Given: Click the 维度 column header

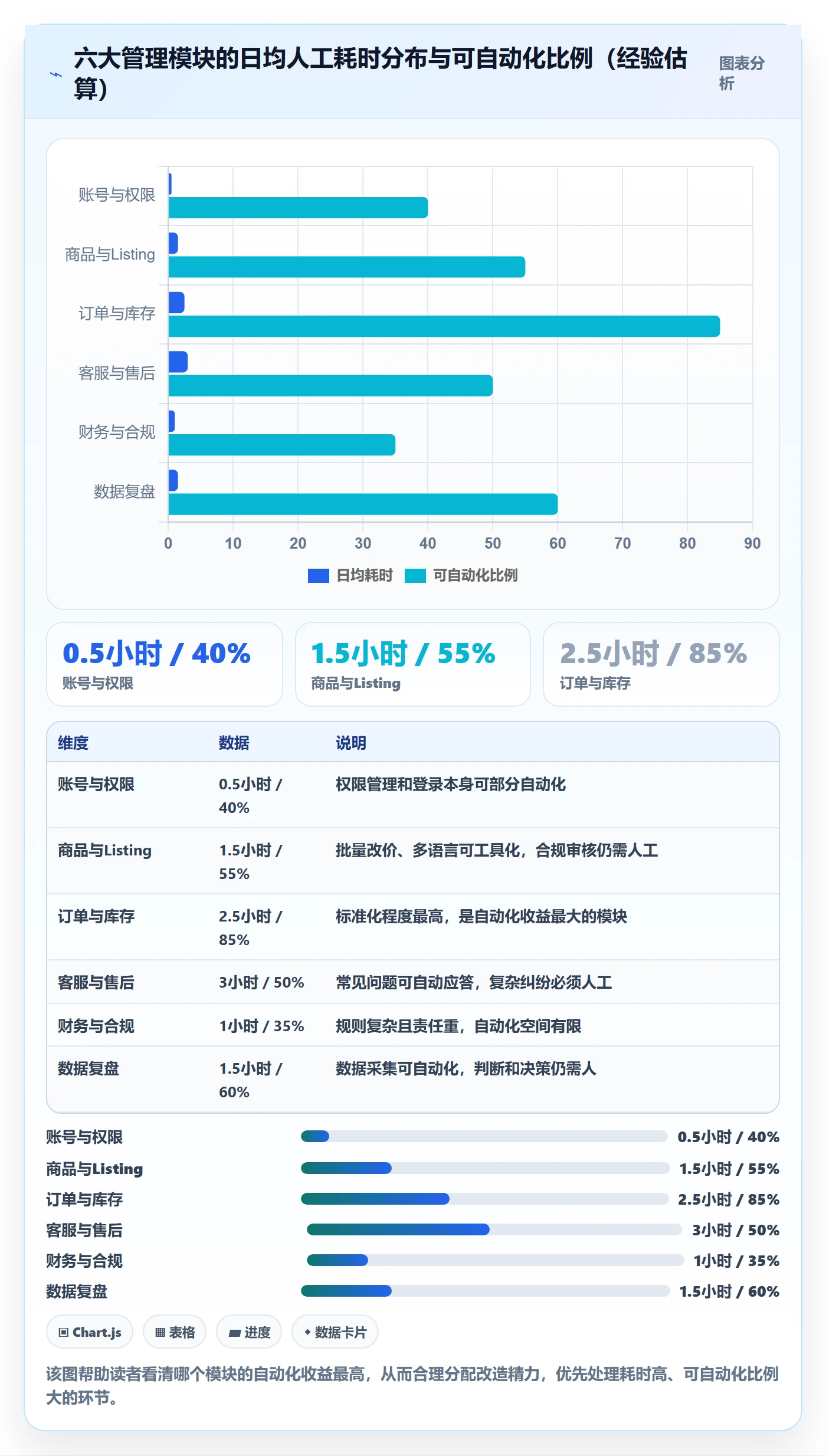Looking at the screenshot, I should click(73, 743).
